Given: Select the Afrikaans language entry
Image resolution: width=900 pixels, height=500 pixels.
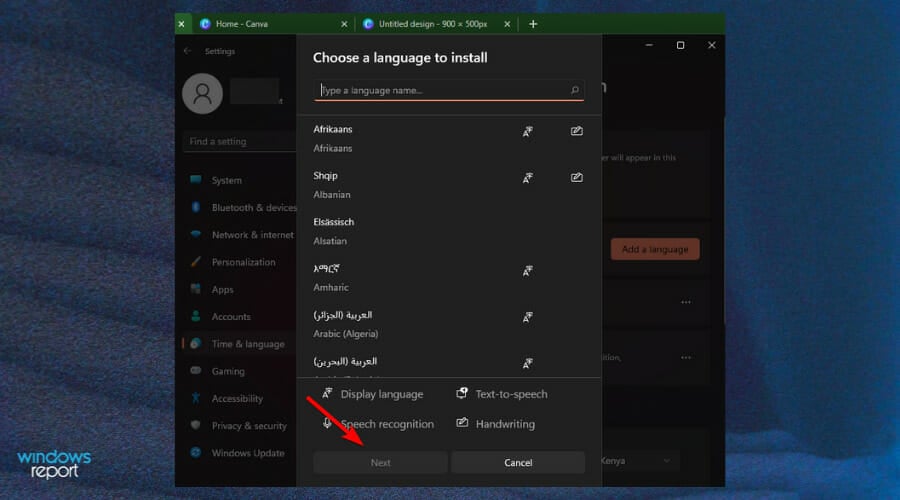Looking at the screenshot, I should click(x=448, y=138).
